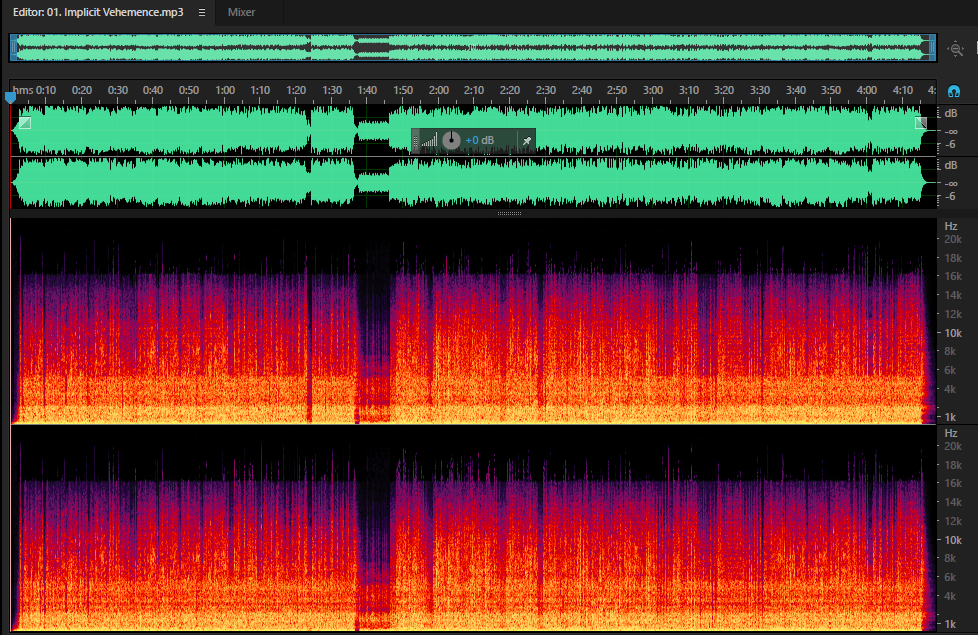
Task: Click the hms time format label on ruler
Action: 23,90
